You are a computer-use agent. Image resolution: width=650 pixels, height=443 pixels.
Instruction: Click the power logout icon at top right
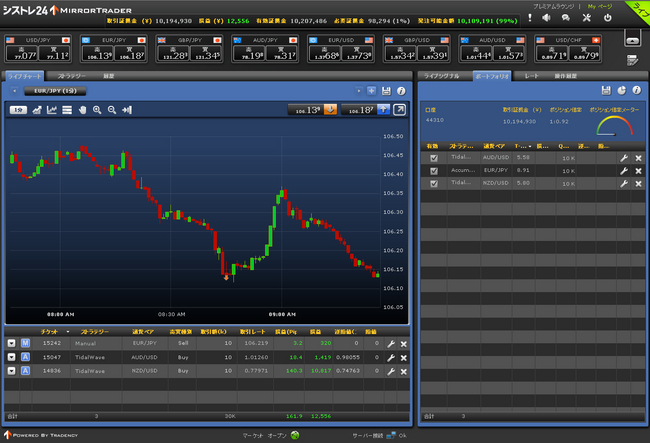(x=608, y=18)
